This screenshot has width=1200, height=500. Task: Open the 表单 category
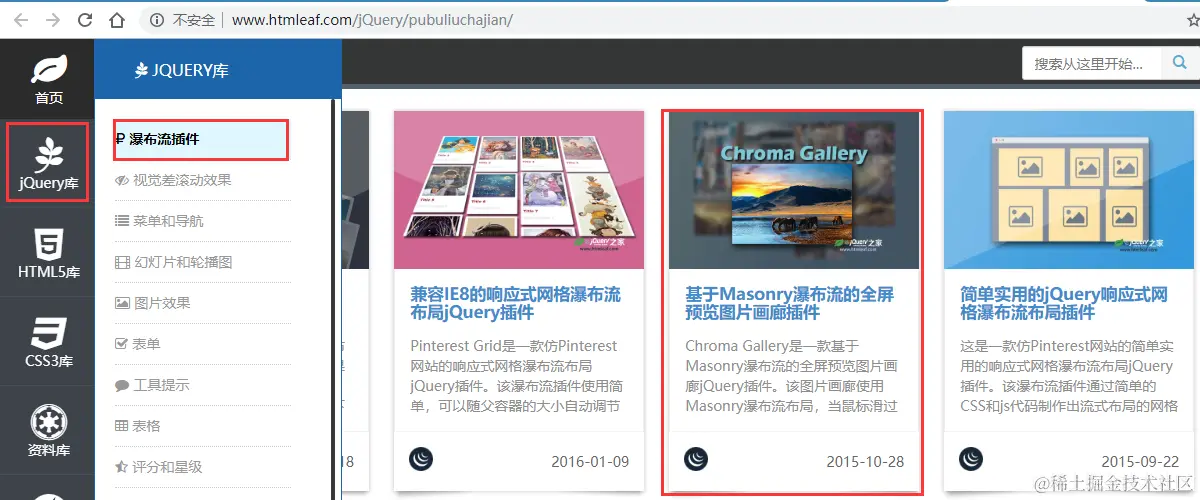coord(138,344)
